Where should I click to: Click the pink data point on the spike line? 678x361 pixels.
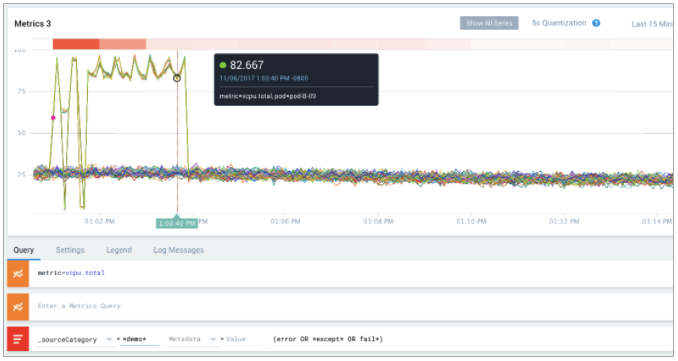(53, 118)
